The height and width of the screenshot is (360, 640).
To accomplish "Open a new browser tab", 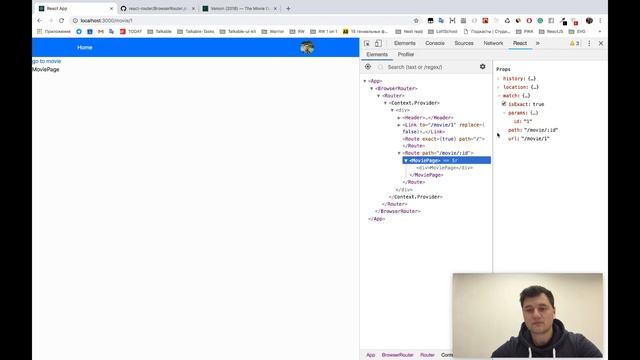I will click(x=288, y=8).
